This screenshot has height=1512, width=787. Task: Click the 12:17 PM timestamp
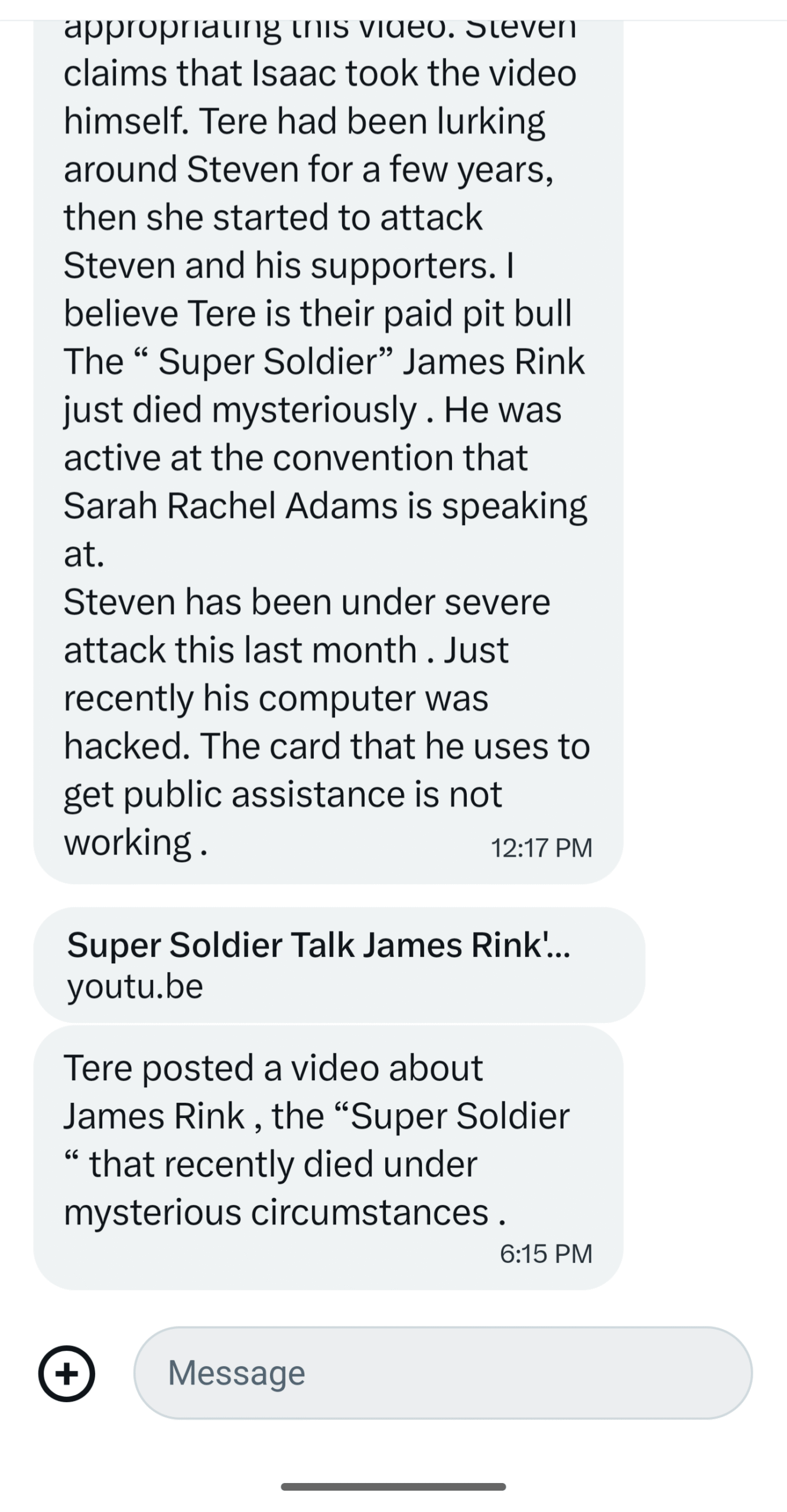click(541, 848)
